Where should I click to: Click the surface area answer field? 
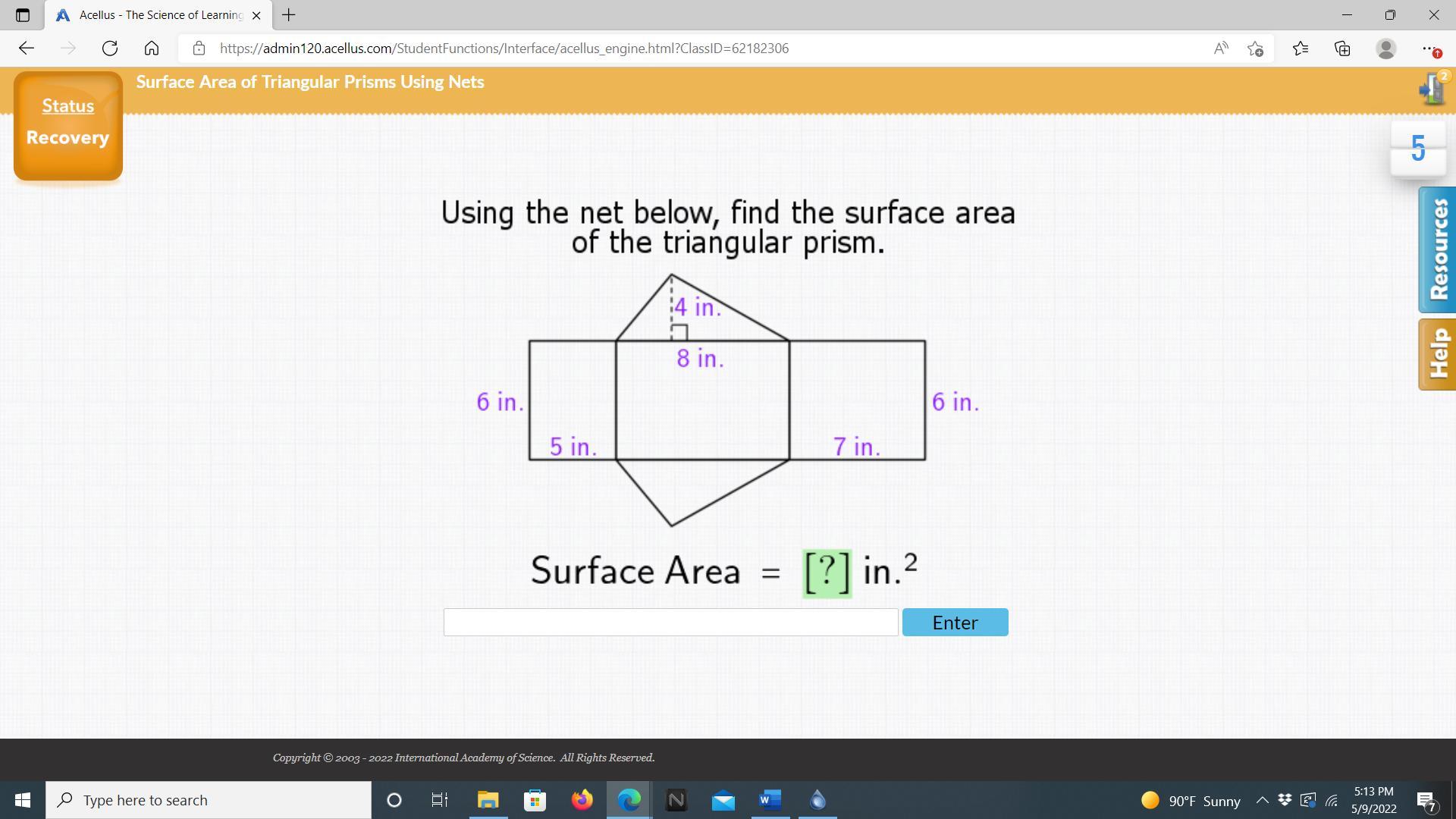670,622
